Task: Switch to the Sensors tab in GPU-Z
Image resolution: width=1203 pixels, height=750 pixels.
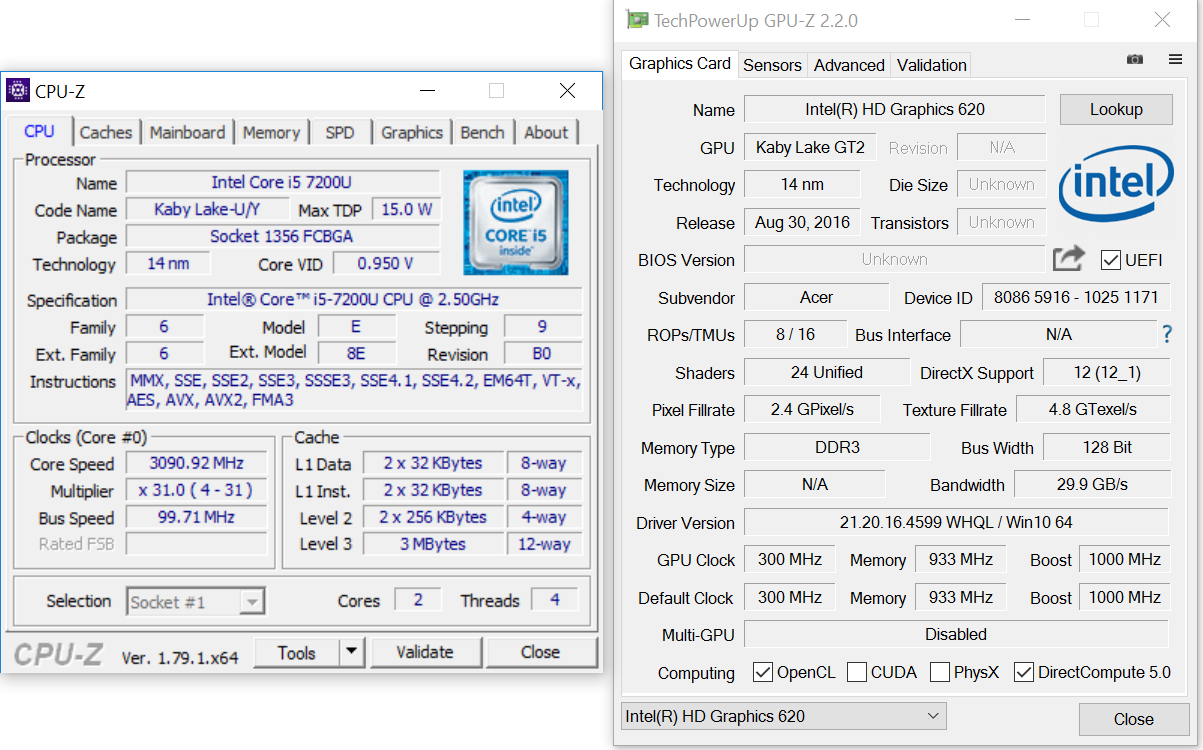Action: 772,65
